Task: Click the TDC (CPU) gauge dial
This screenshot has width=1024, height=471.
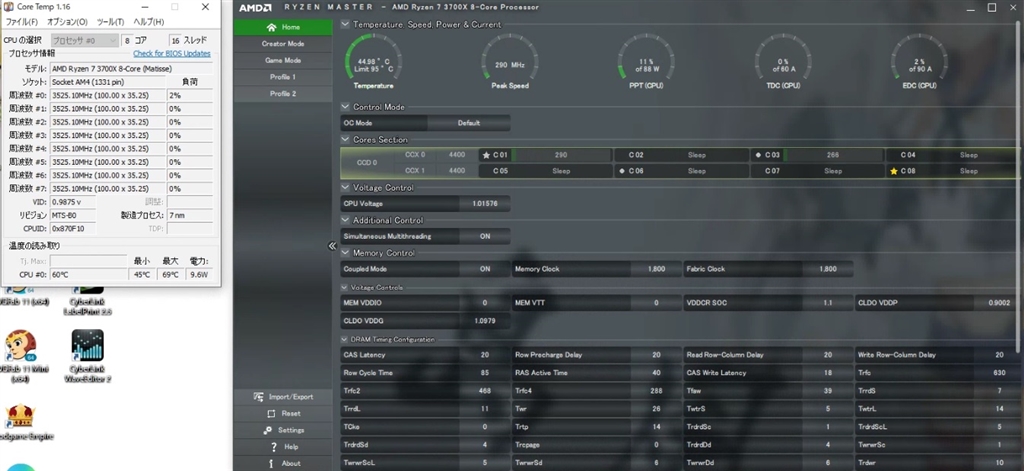Action: coord(782,61)
